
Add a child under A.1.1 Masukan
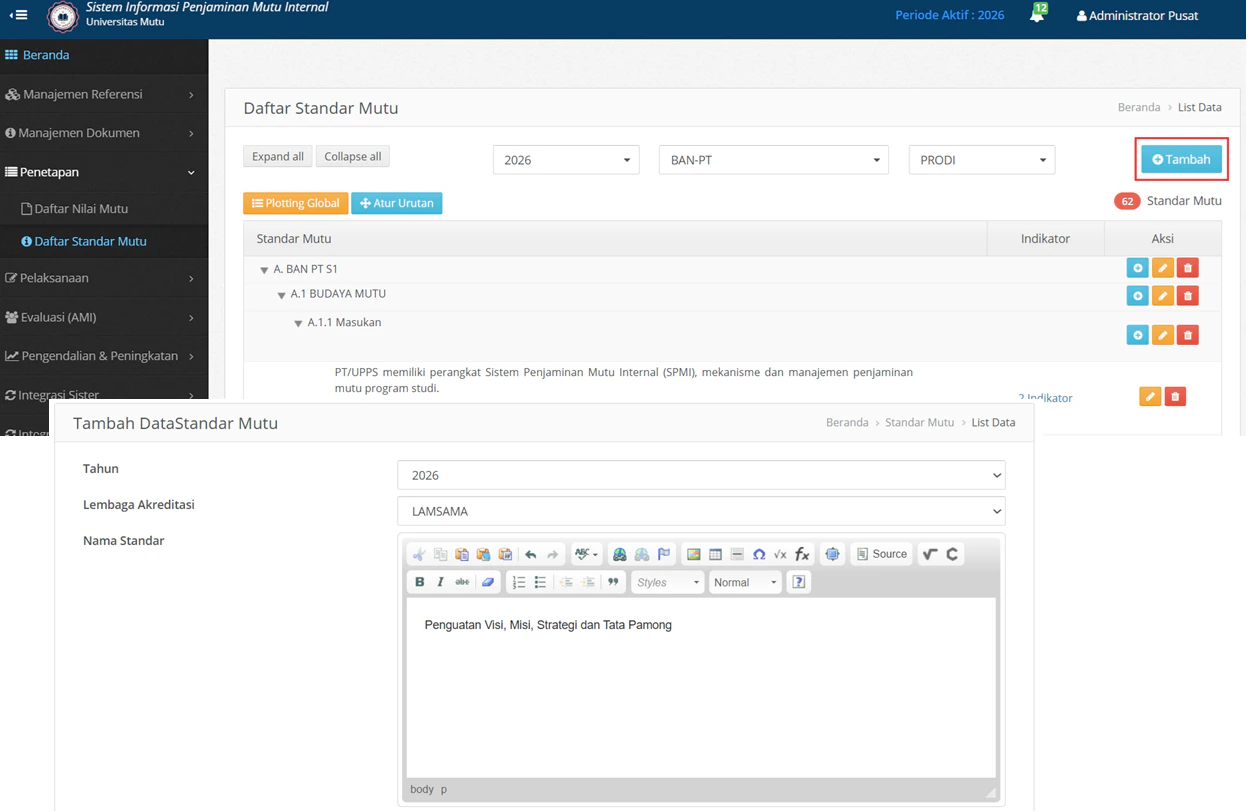1137,335
